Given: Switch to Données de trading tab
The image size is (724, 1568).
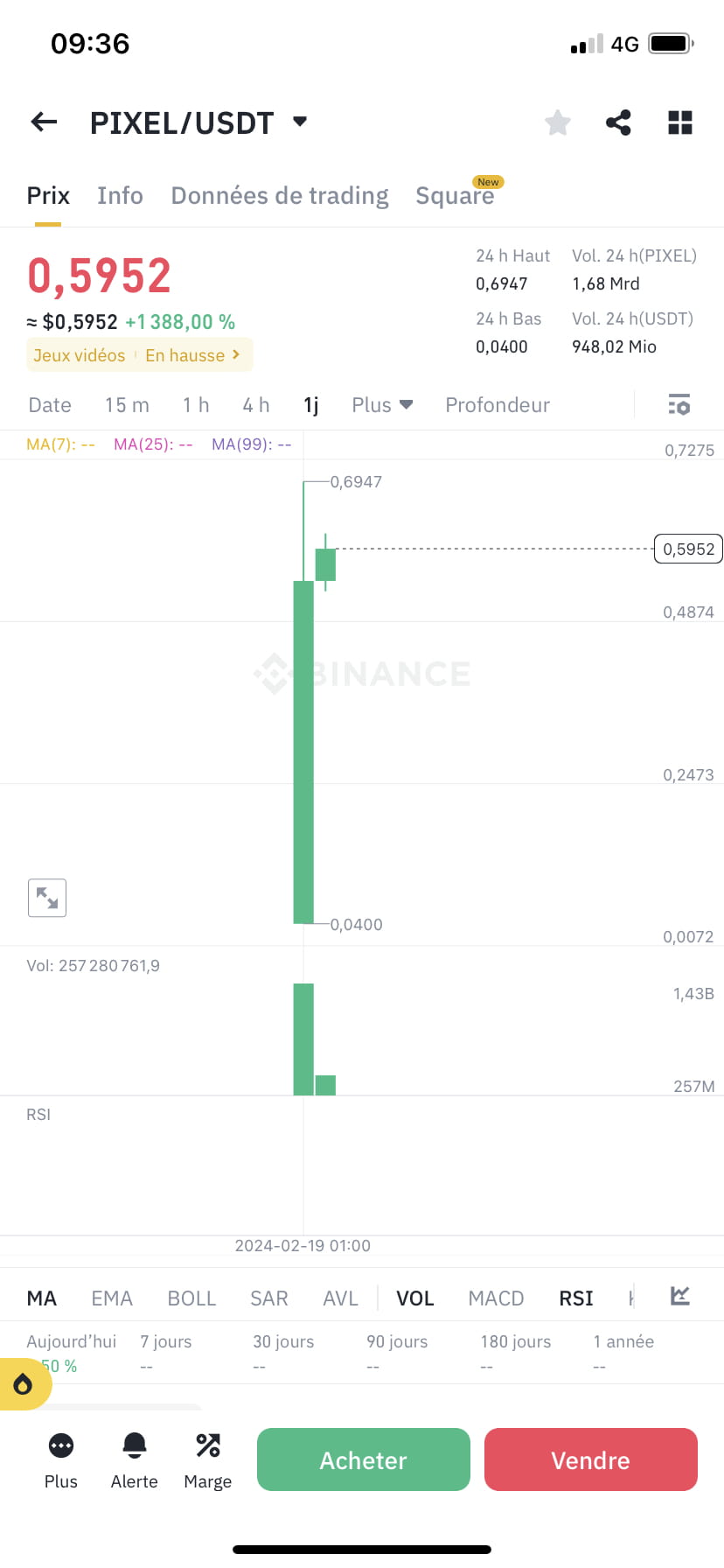Looking at the screenshot, I should point(280,195).
